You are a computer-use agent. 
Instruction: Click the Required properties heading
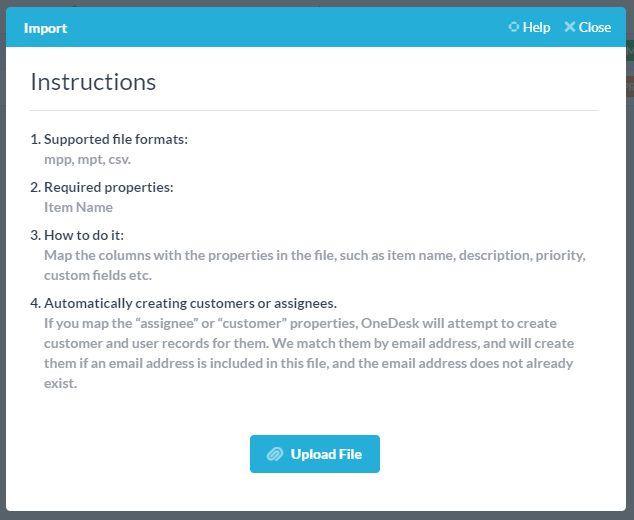coord(108,187)
